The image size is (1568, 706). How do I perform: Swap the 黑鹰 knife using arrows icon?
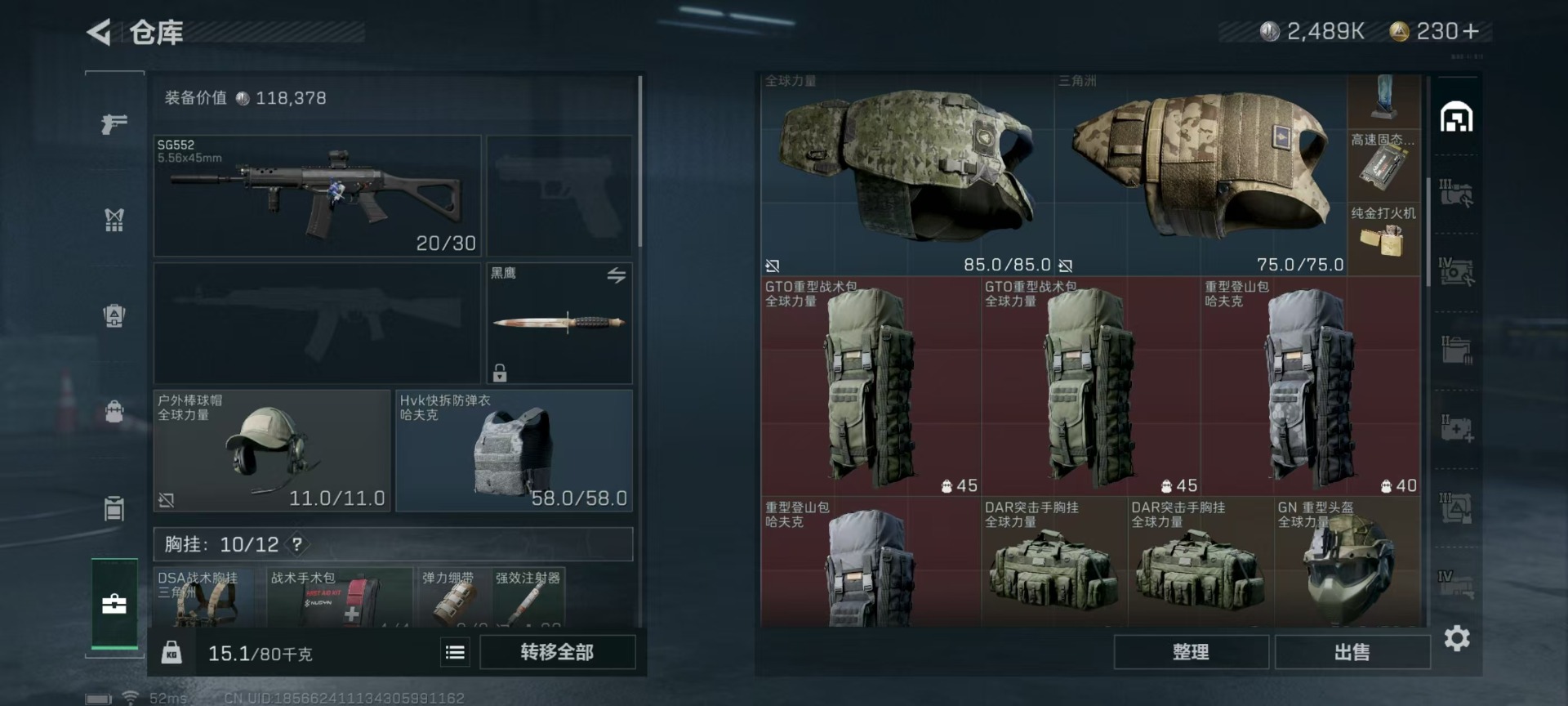617,275
